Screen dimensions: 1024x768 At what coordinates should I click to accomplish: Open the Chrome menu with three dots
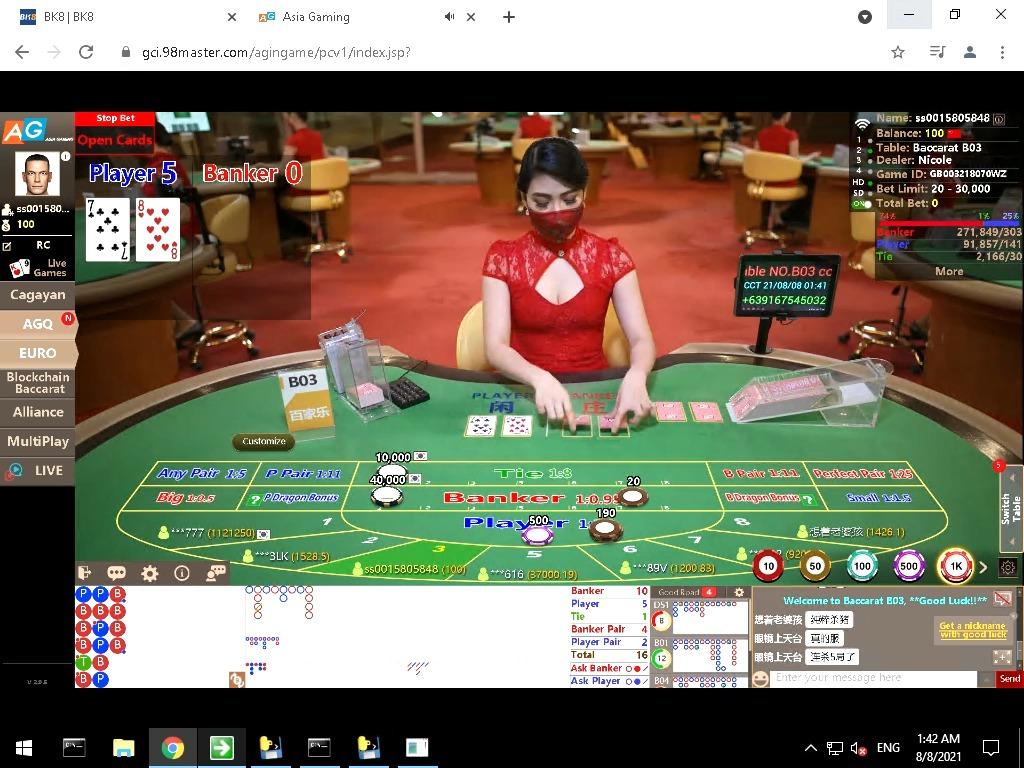(x=1002, y=52)
